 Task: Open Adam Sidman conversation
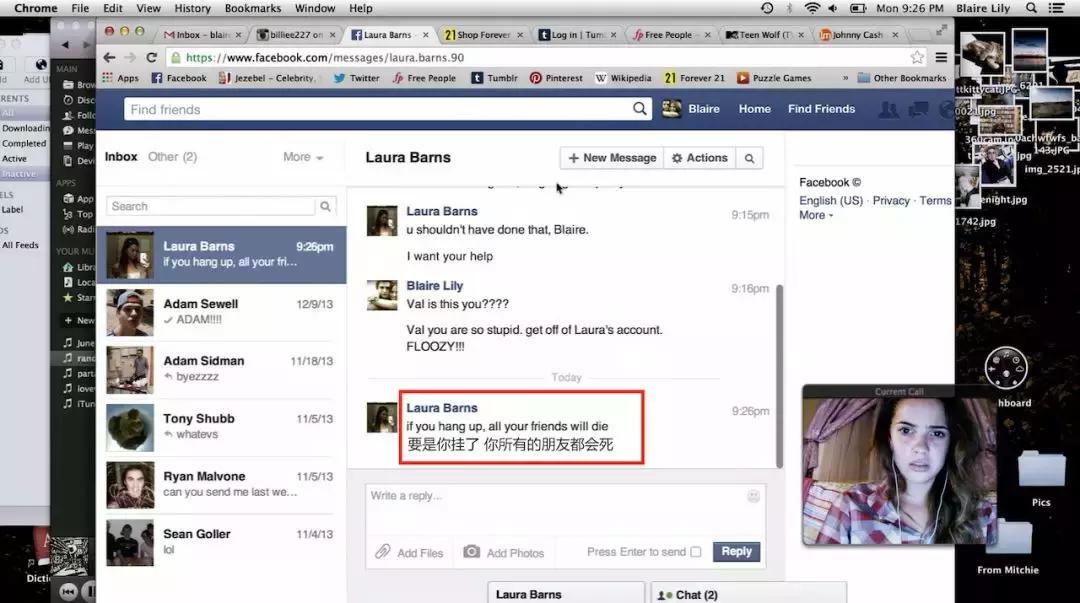click(x=221, y=370)
